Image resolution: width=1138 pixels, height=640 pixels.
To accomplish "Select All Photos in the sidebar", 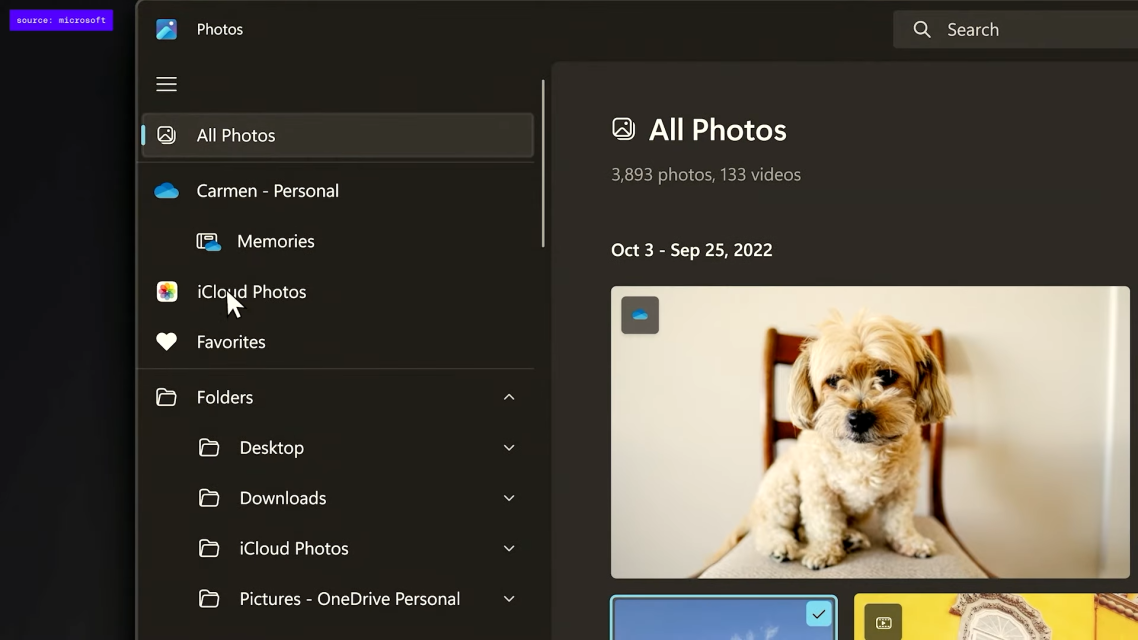I will [236, 135].
